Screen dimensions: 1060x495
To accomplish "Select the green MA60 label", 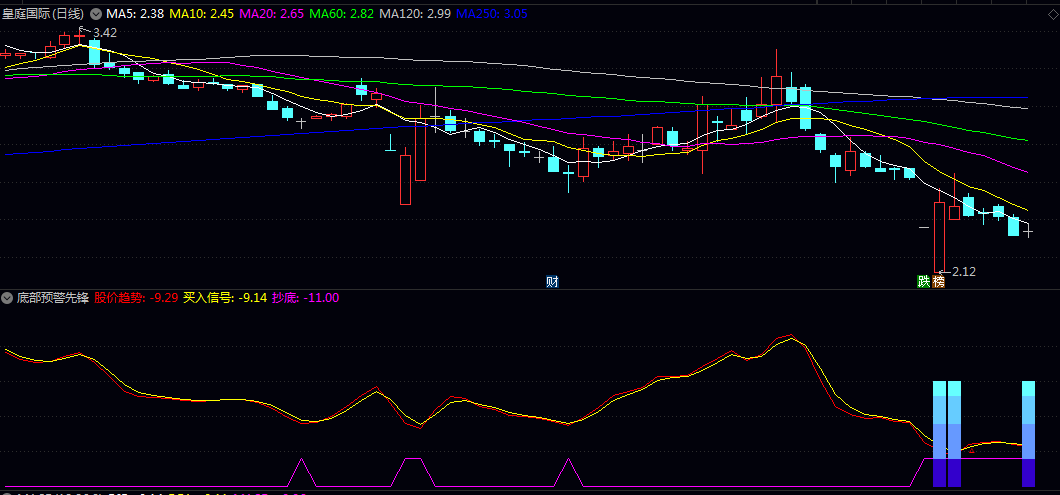I will (343, 14).
